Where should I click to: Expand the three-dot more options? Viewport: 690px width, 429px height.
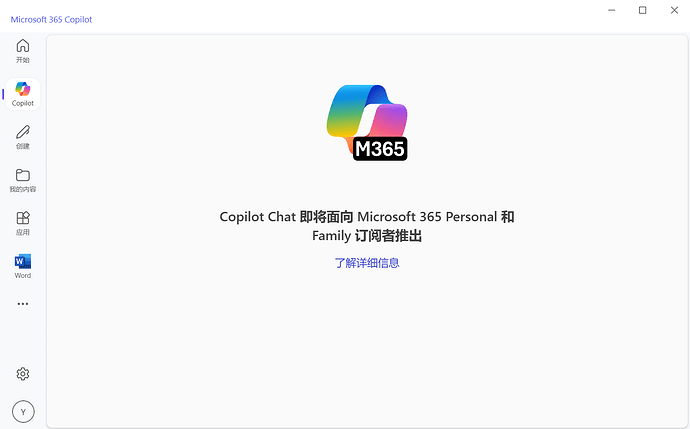tap(22, 304)
